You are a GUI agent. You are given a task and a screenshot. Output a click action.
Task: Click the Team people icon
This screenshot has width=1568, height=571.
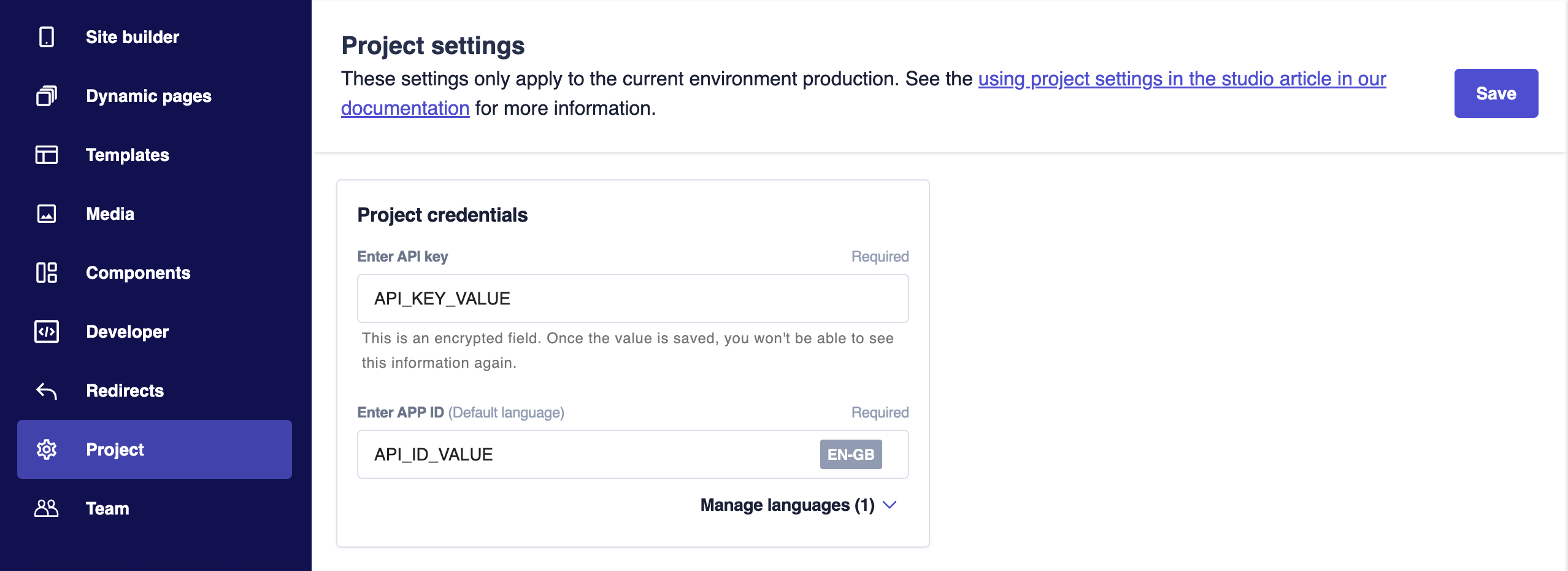click(47, 508)
